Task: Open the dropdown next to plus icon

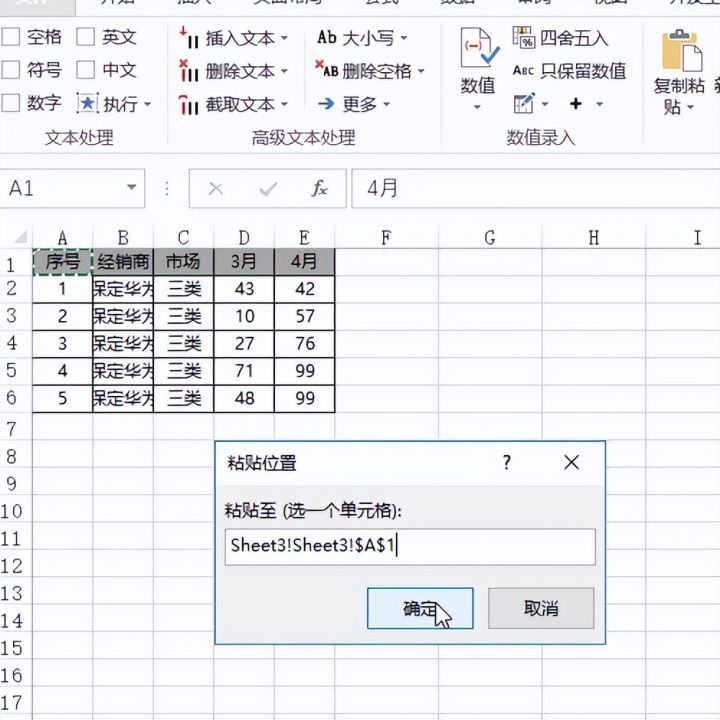Action: [x=600, y=104]
